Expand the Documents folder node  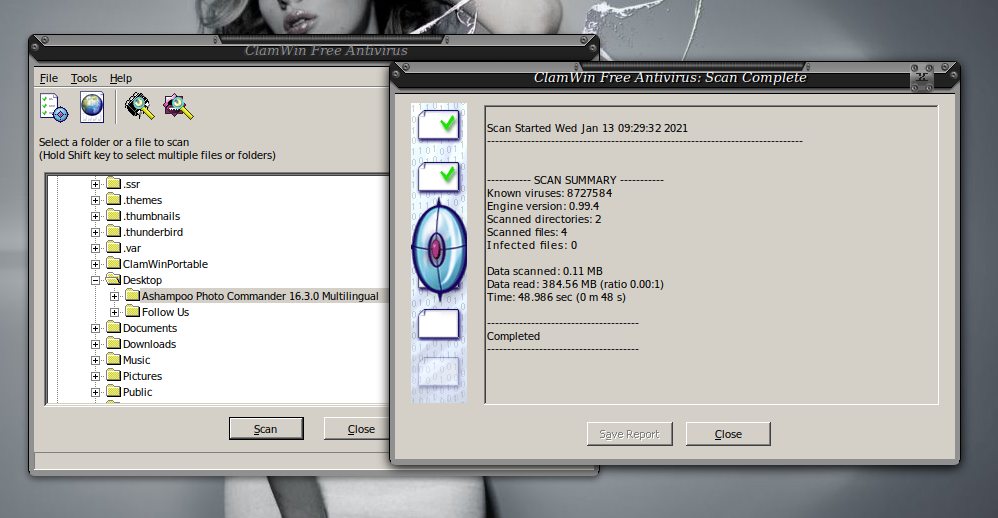[x=95, y=328]
